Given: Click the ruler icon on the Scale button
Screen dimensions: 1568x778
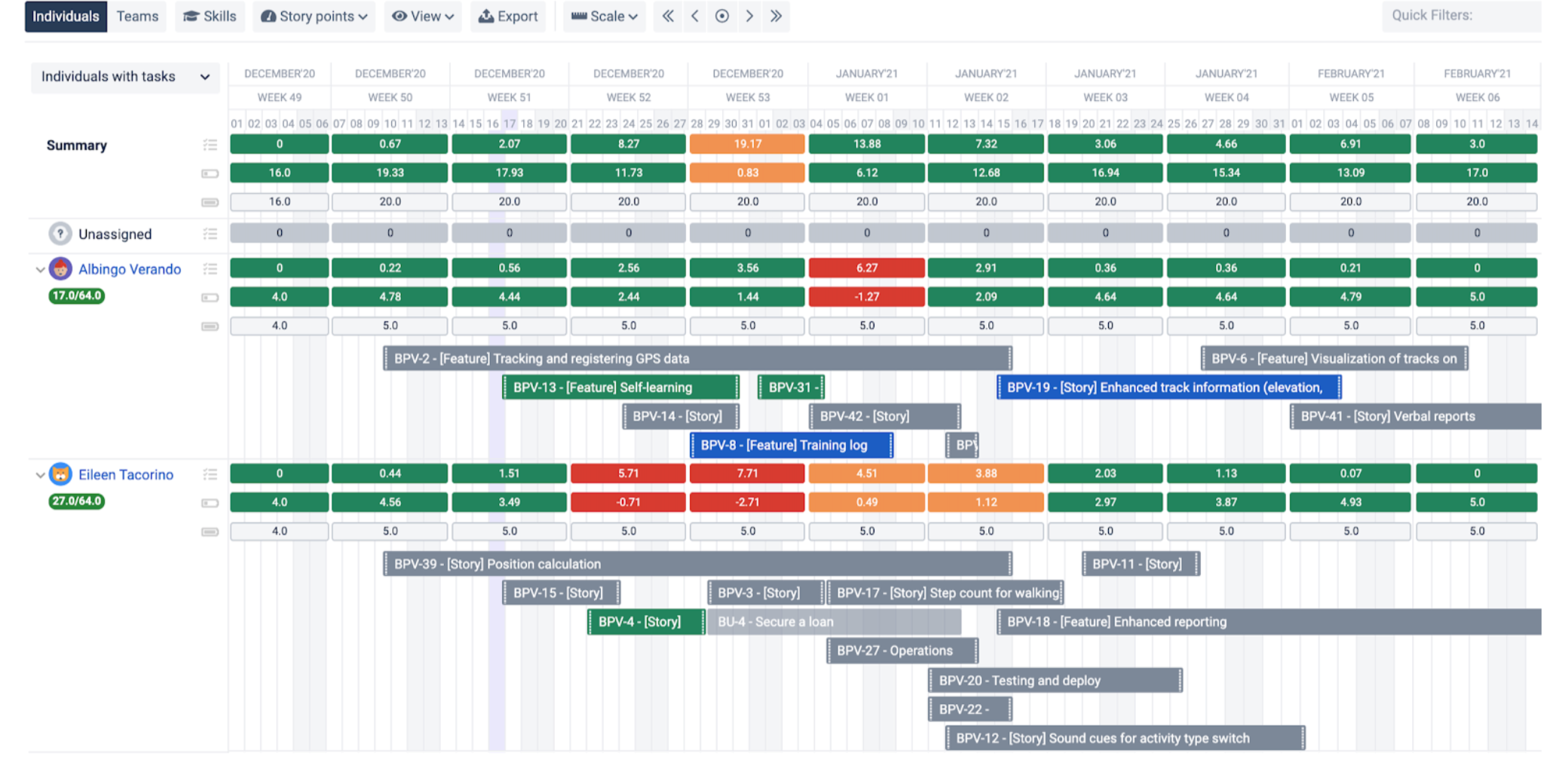Looking at the screenshot, I should point(578,16).
